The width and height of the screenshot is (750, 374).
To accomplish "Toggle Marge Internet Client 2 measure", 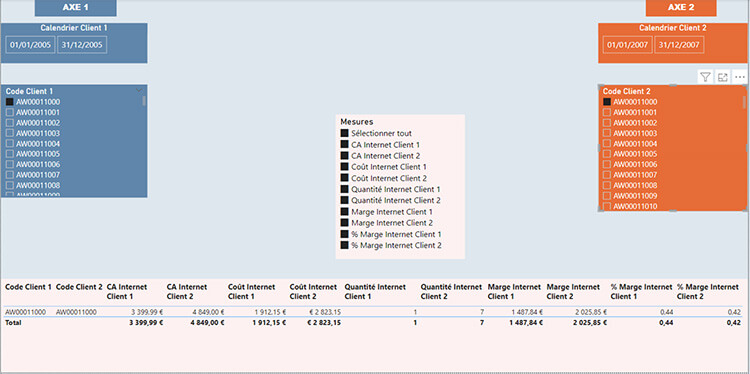I will tap(344, 223).
